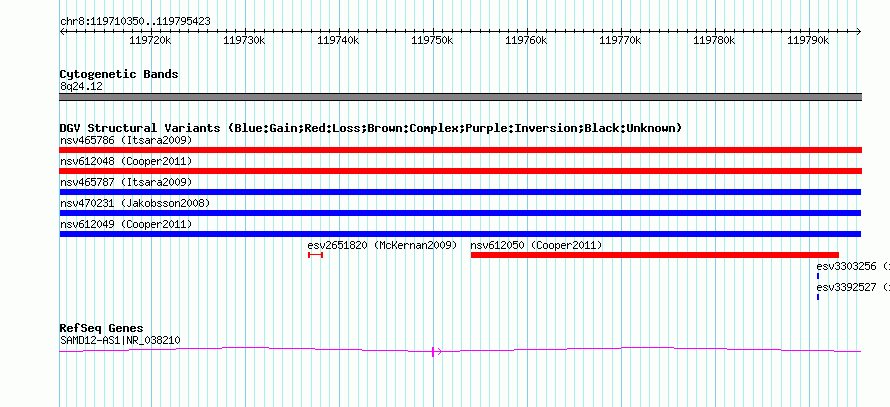This screenshot has width=890, height=407.
Task: Click the 119790k ruler tick label
Action: (809, 41)
